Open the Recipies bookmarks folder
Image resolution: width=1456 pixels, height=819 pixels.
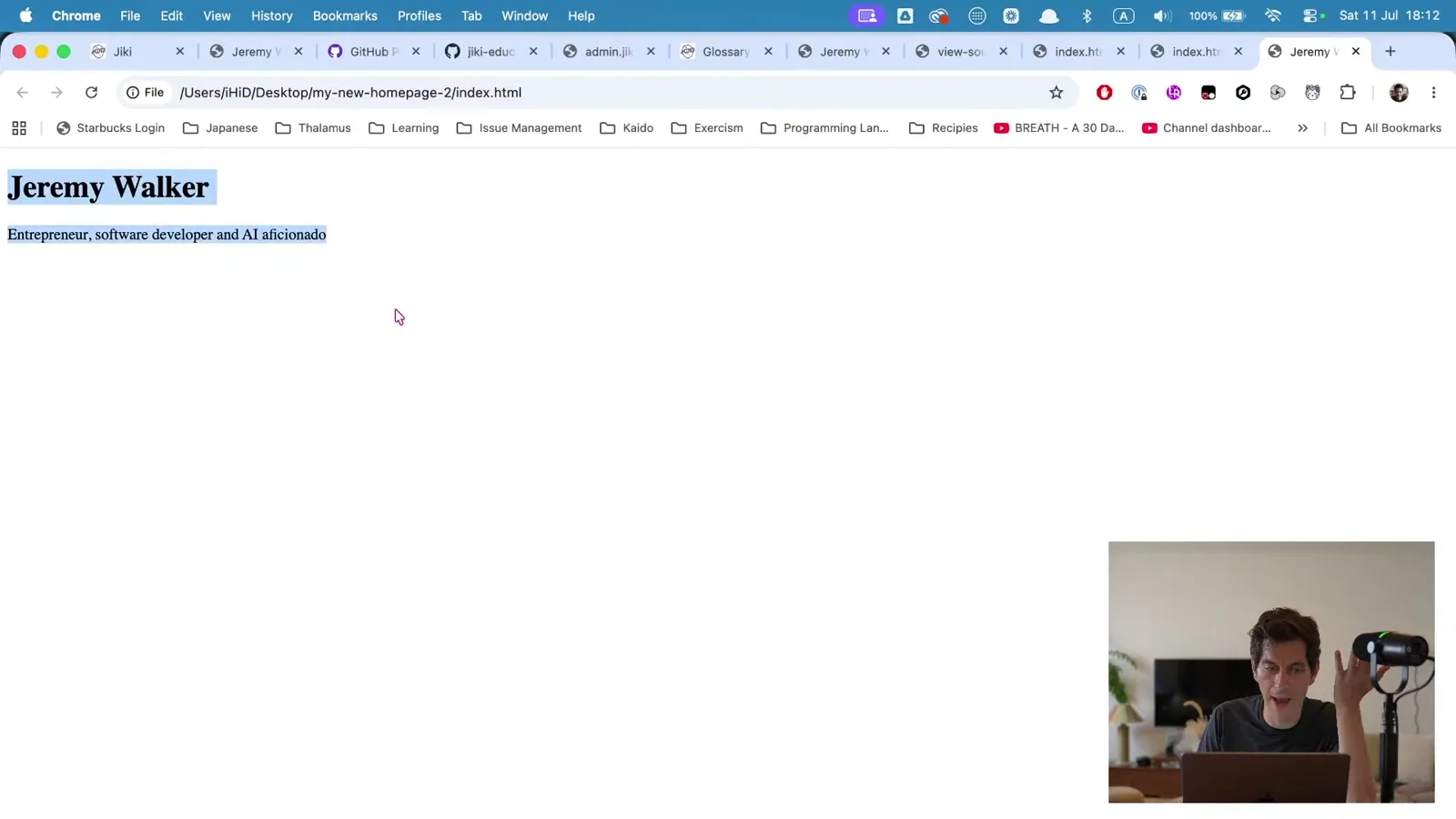943,128
